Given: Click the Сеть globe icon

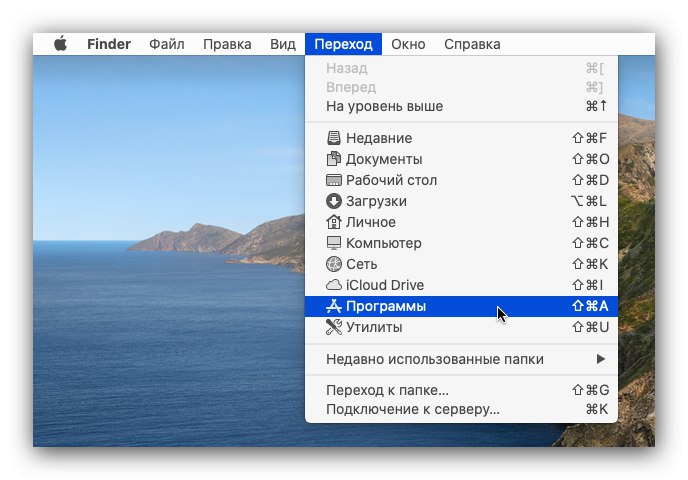Looking at the screenshot, I should click(x=334, y=264).
